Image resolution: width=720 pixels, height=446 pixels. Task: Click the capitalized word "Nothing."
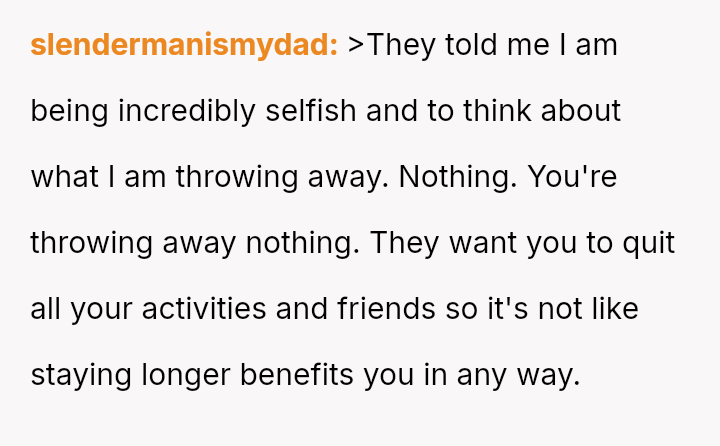click(457, 177)
